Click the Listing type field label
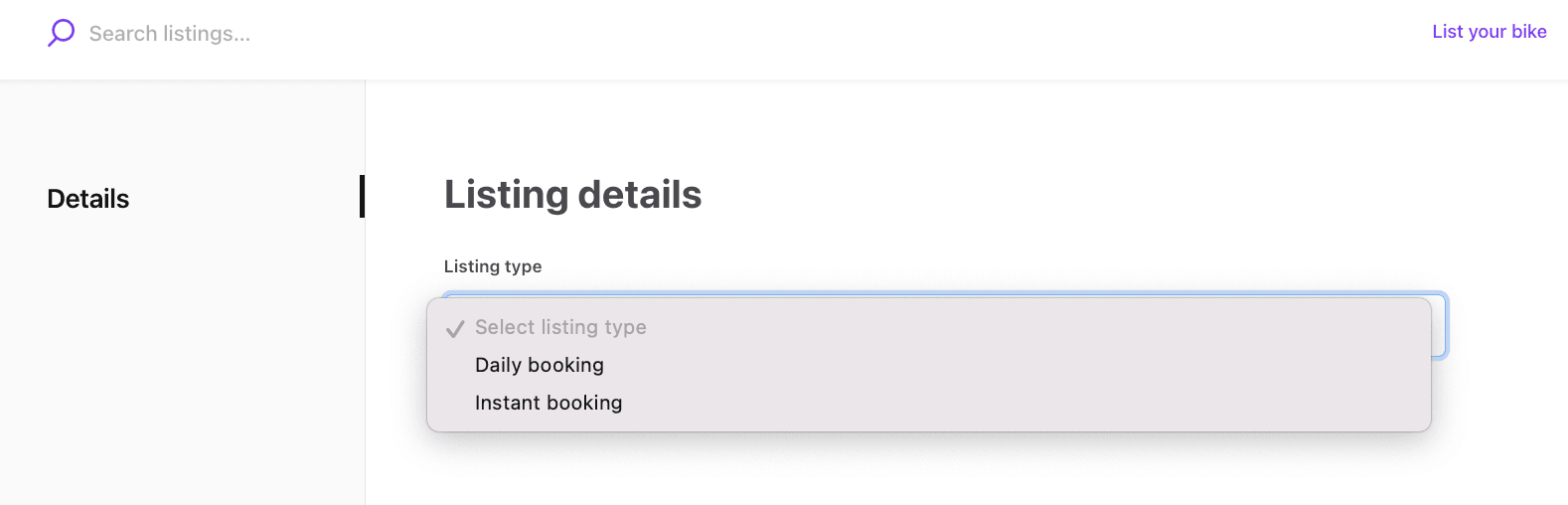The image size is (1568, 505). click(x=493, y=266)
